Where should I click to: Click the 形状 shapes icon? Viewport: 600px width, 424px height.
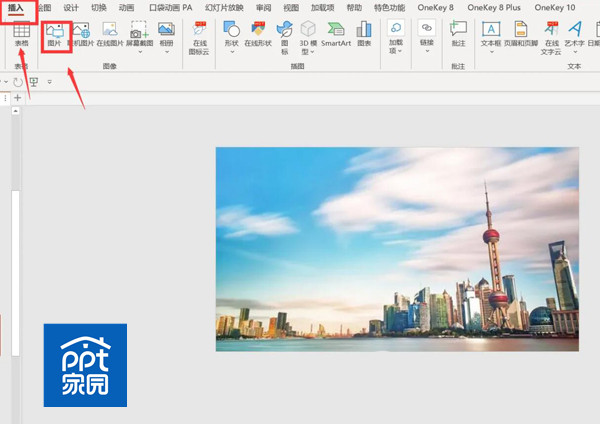coord(232,29)
